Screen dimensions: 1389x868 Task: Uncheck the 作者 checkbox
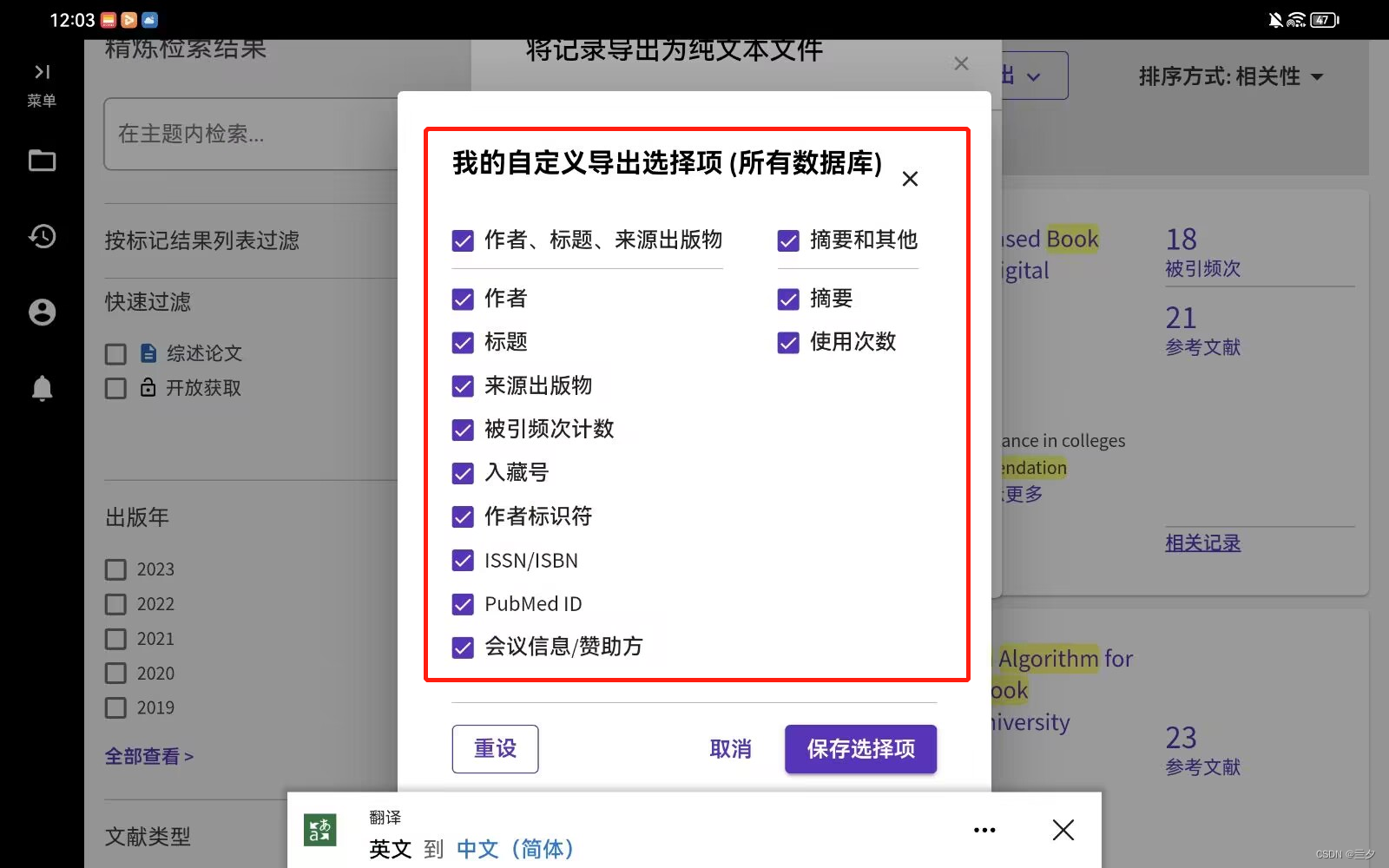[463, 299]
